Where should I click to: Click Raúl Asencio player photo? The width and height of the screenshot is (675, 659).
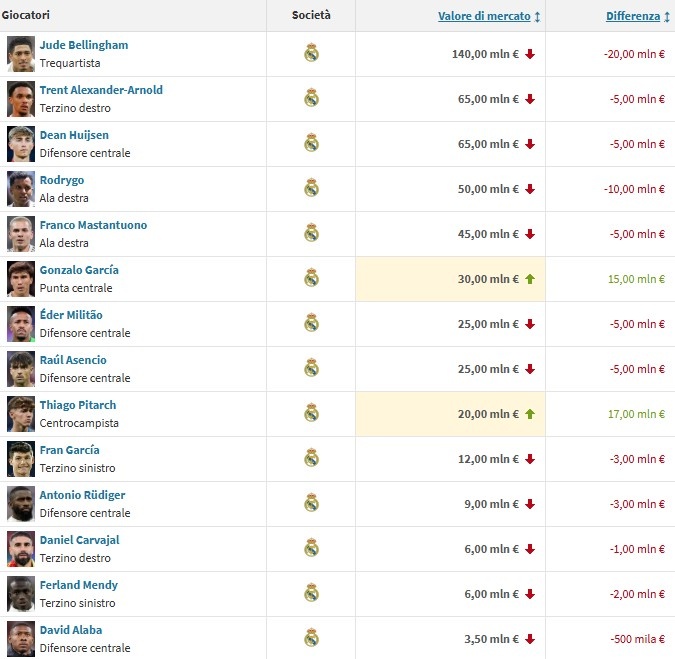point(21,368)
